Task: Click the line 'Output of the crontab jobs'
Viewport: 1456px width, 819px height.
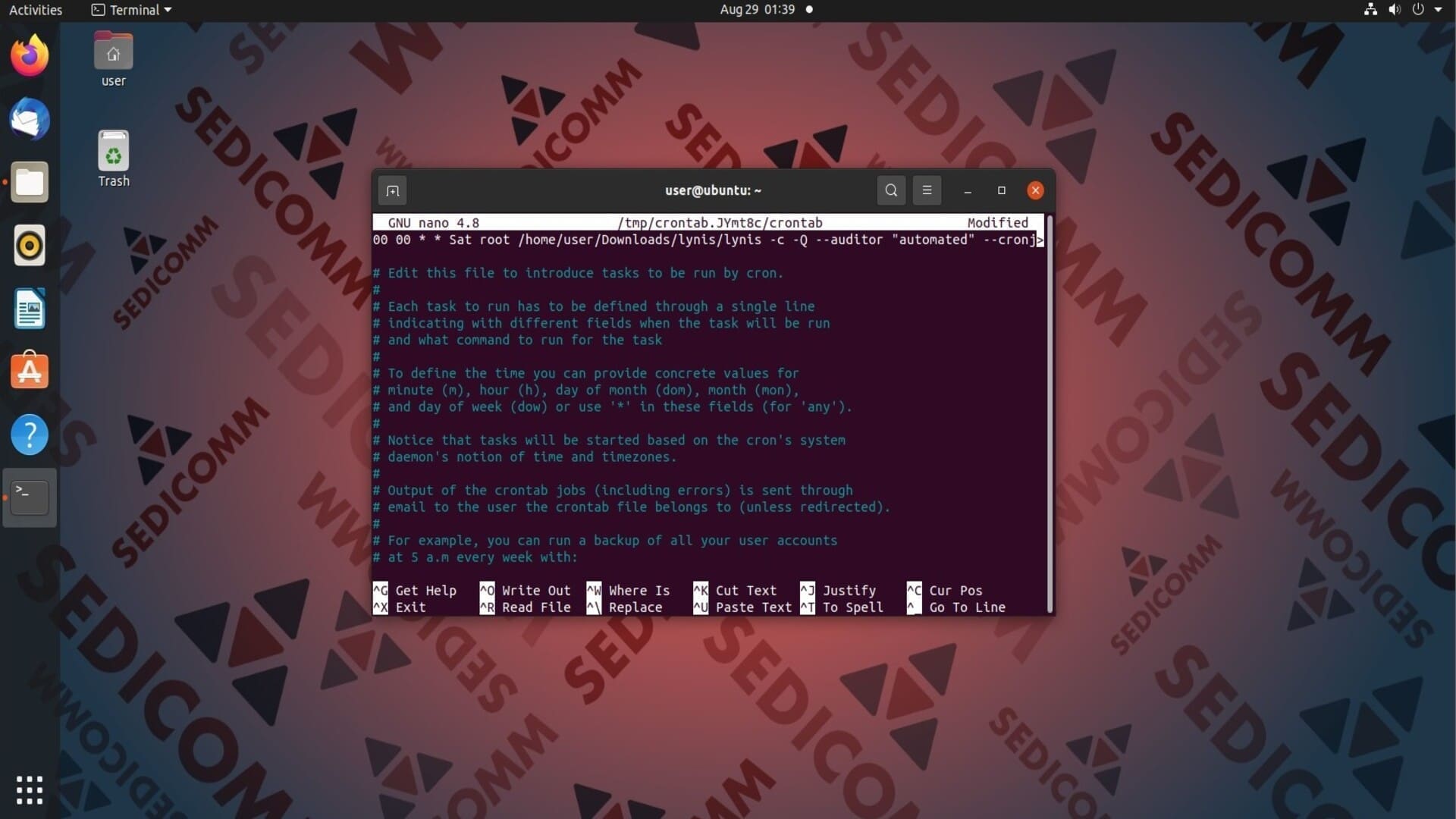Action: pos(613,490)
